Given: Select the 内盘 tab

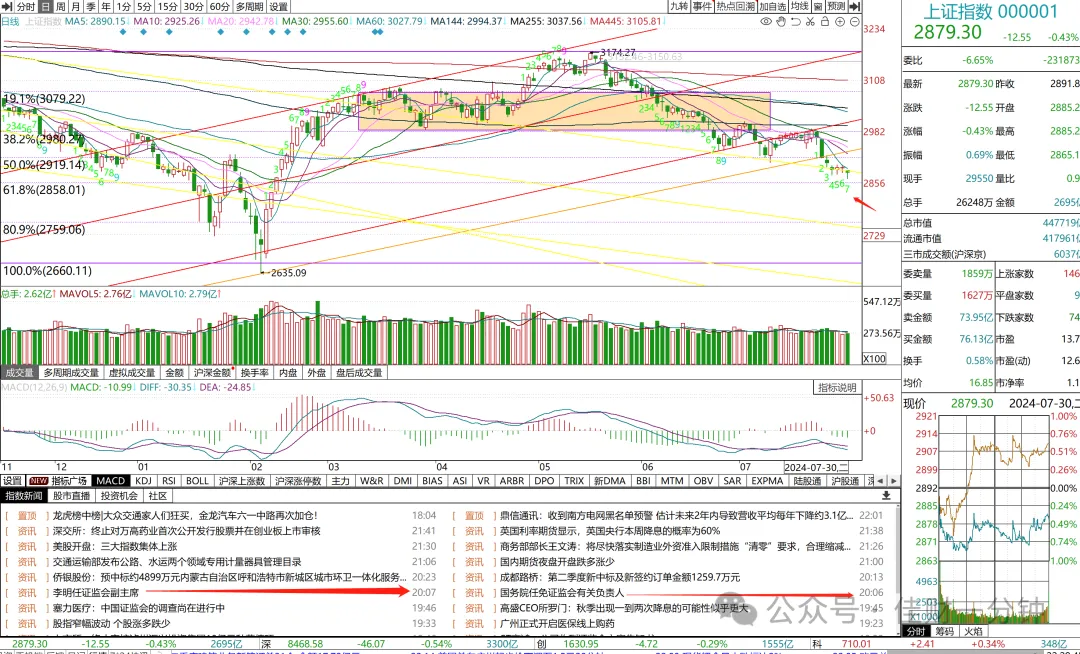Looking at the screenshot, I should click(288, 372).
